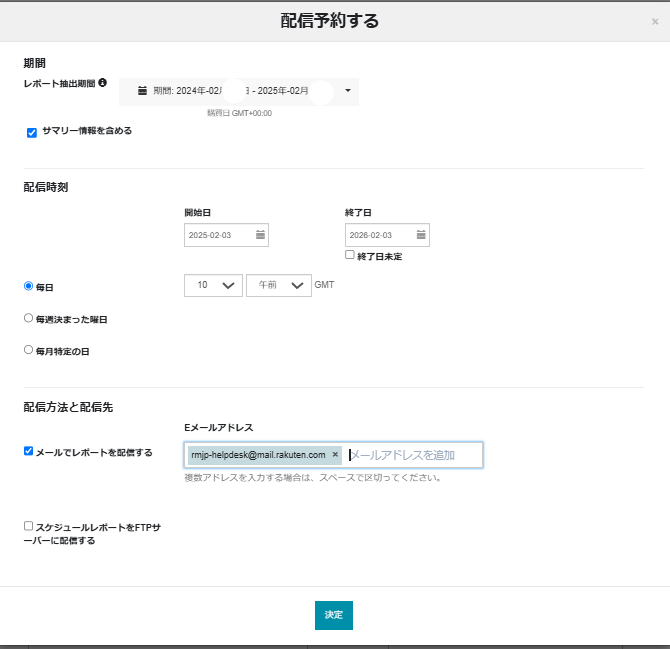Enable FTP server schedule report checkbox
Image resolution: width=670 pixels, height=649 pixels.
[29, 525]
